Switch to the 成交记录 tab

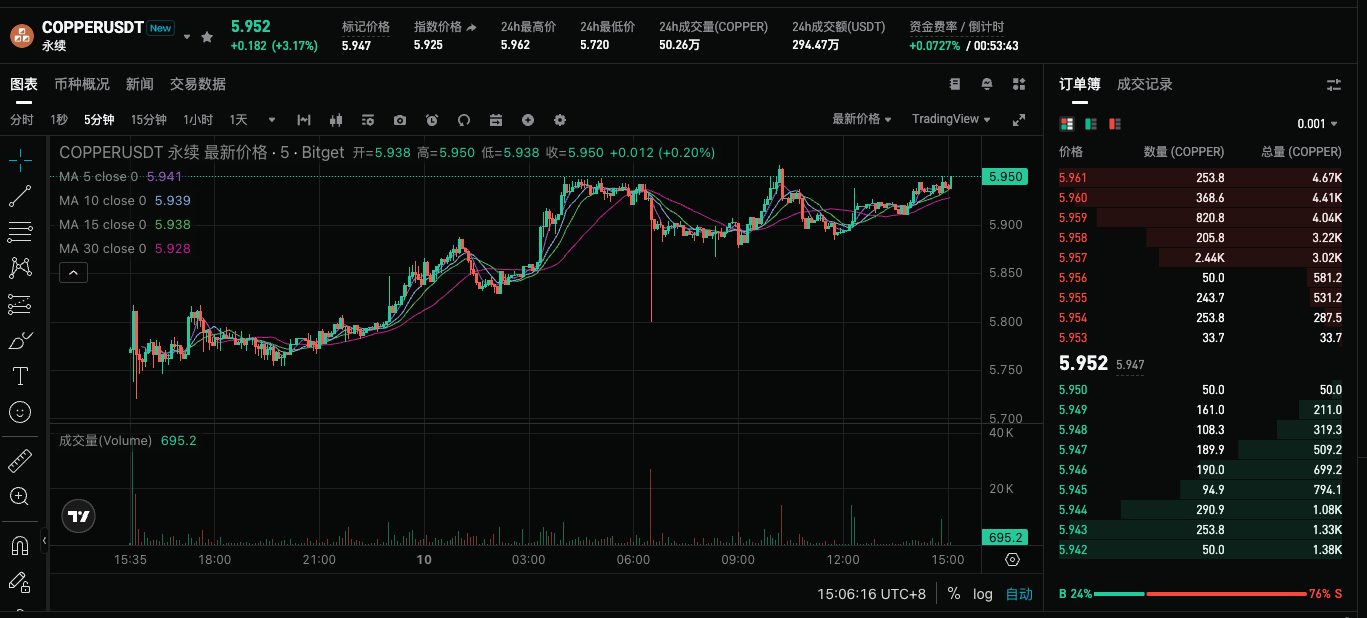(x=1144, y=84)
